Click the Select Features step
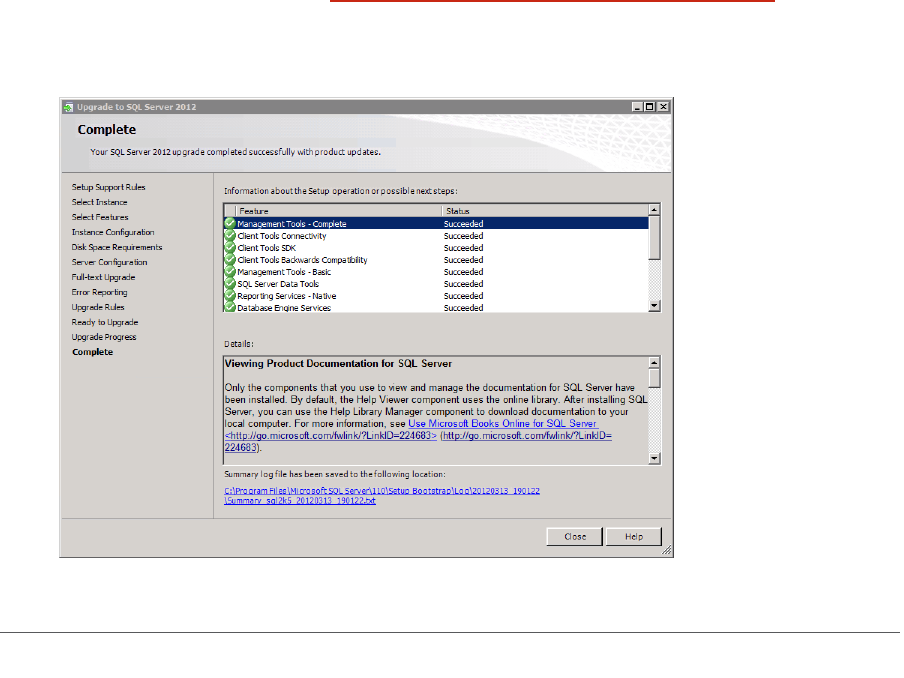Viewport: 904px width, 678px height. click(x=100, y=217)
